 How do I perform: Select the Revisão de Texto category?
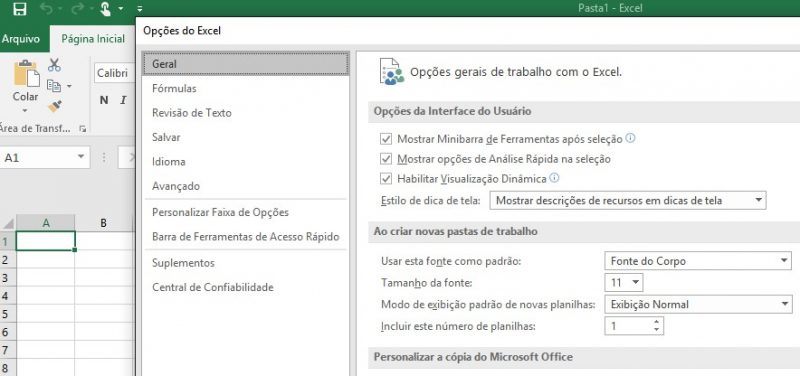[x=246, y=113]
